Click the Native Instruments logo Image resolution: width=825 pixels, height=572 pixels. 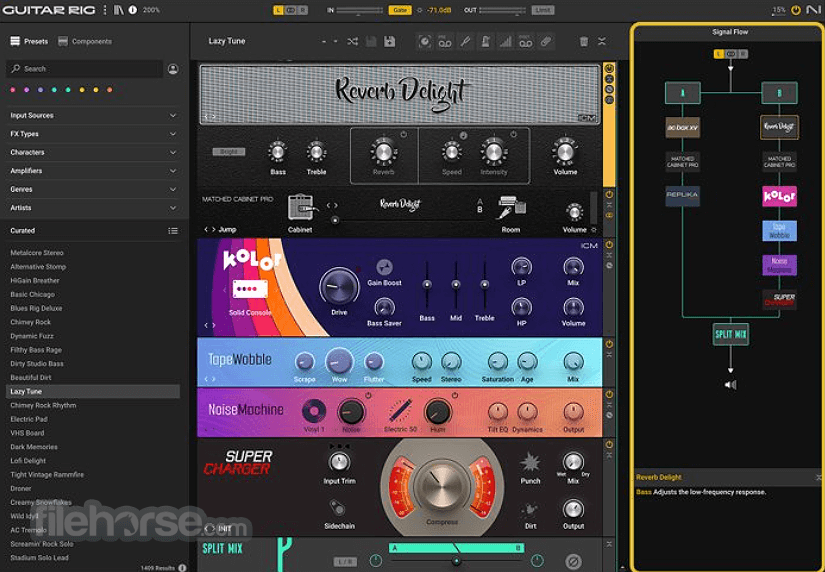pos(813,10)
